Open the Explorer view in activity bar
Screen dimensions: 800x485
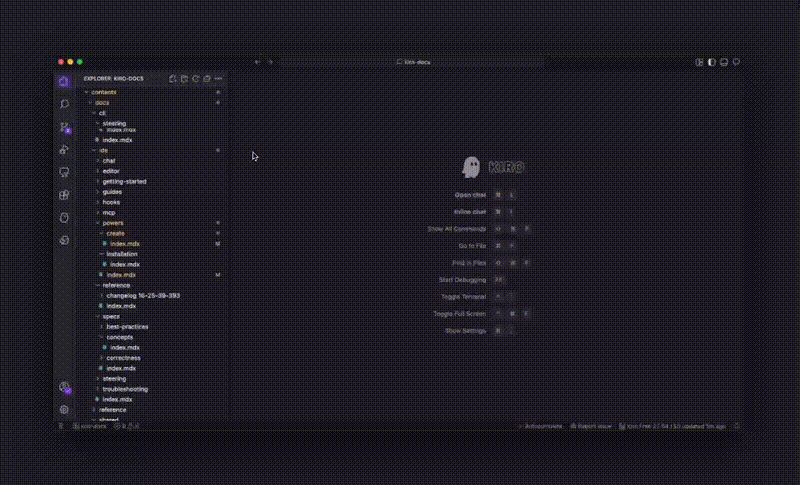tap(64, 81)
